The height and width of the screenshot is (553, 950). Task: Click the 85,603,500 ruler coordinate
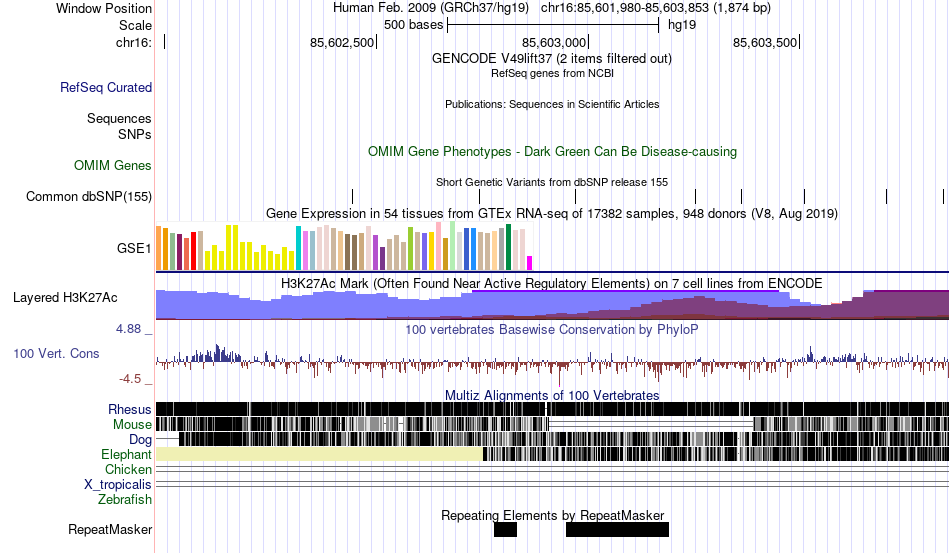pos(765,42)
